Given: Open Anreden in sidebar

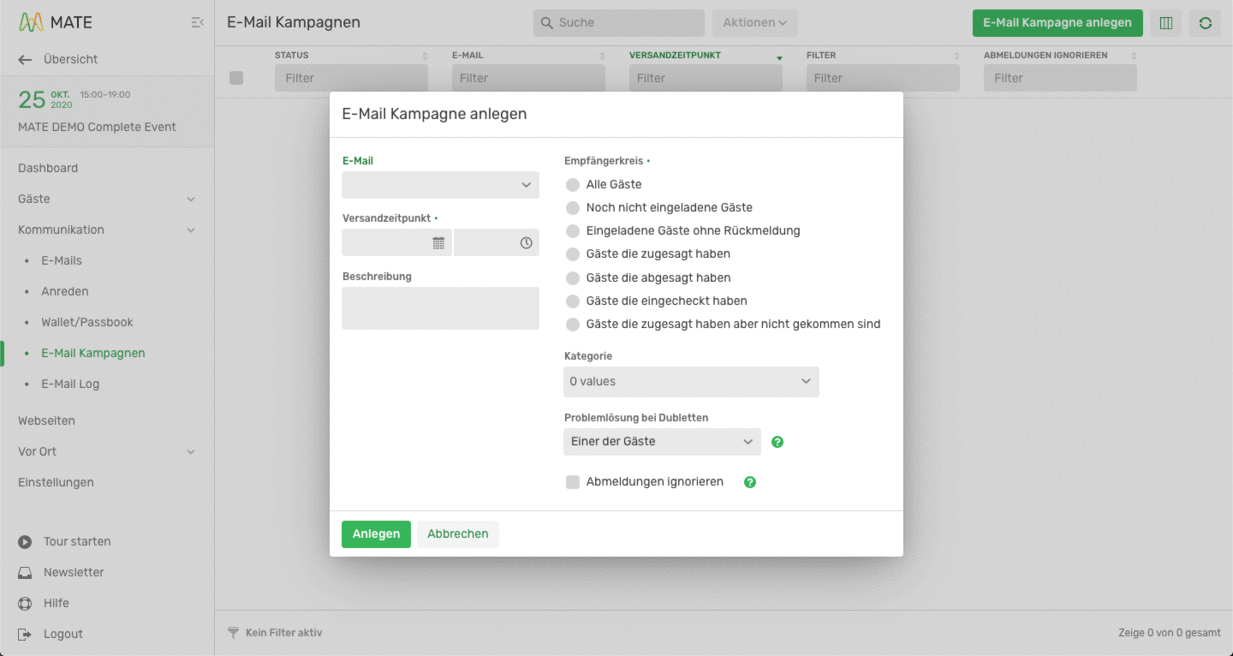Looking at the screenshot, I should point(65,292).
